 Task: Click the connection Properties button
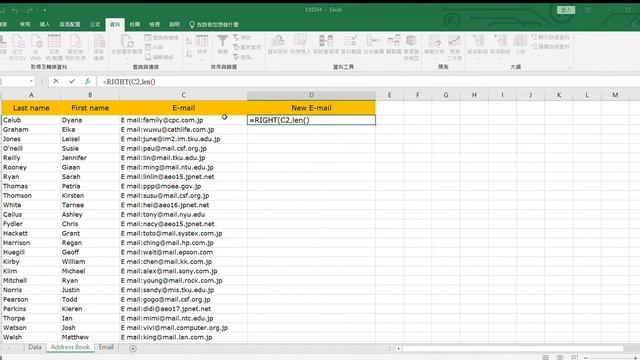pos(154,47)
